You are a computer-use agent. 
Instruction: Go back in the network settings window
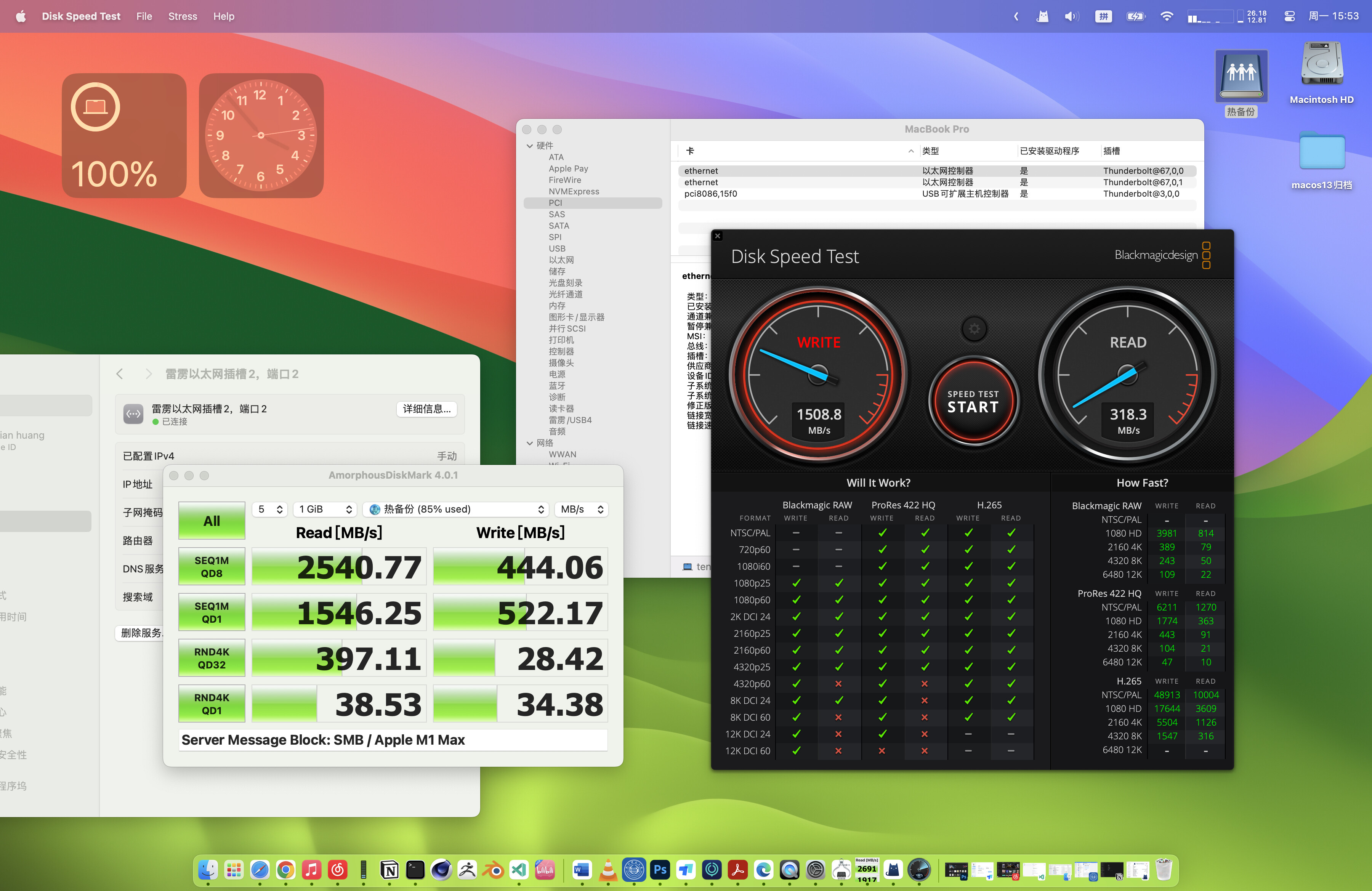click(x=119, y=374)
